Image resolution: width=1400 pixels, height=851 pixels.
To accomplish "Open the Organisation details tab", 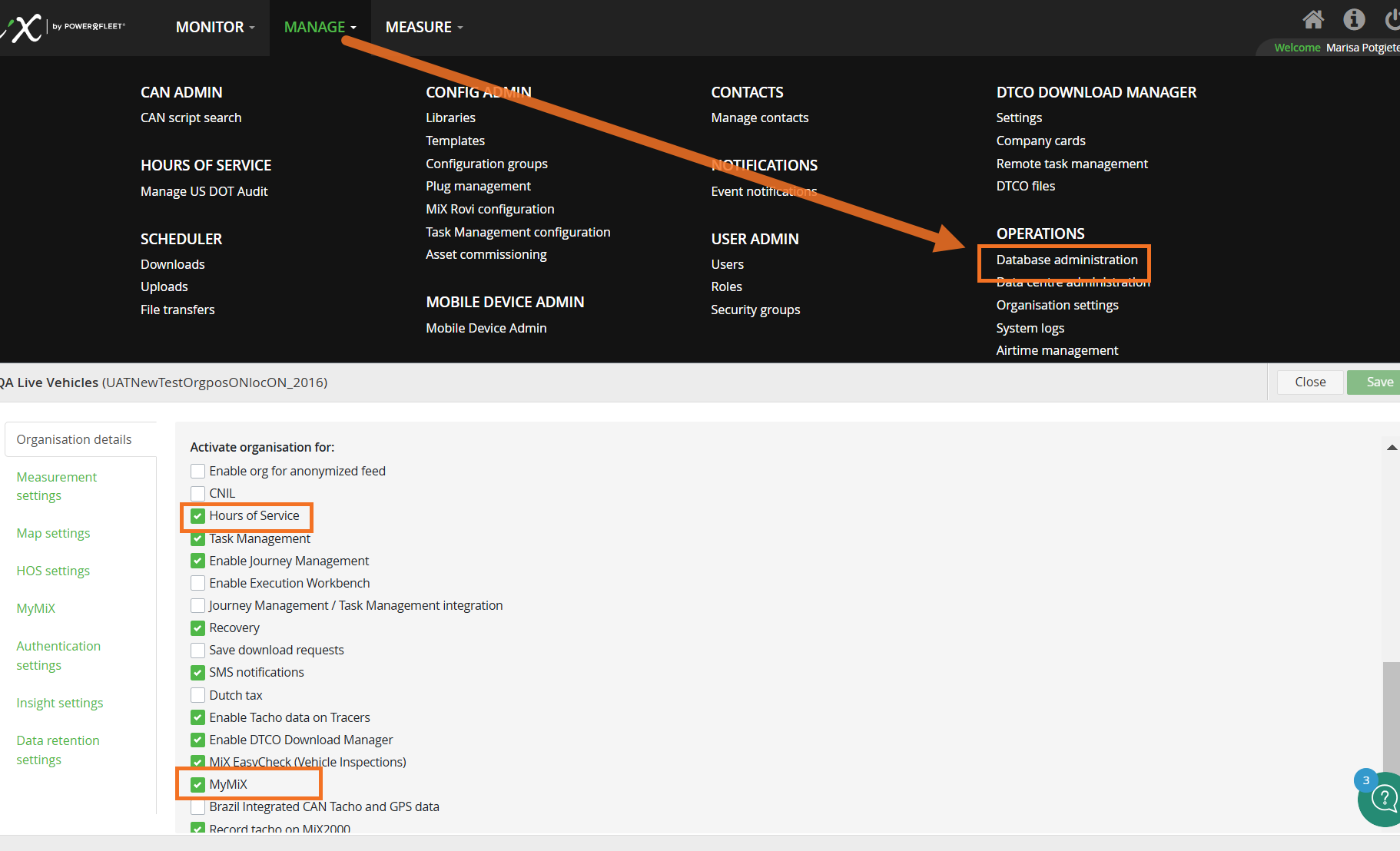I will click(81, 439).
